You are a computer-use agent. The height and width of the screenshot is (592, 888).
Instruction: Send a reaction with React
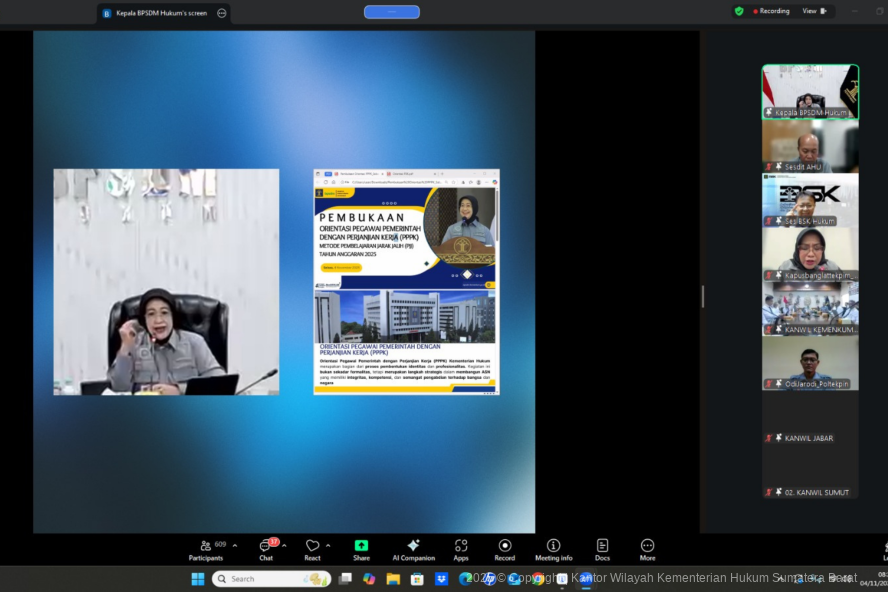click(x=312, y=548)
